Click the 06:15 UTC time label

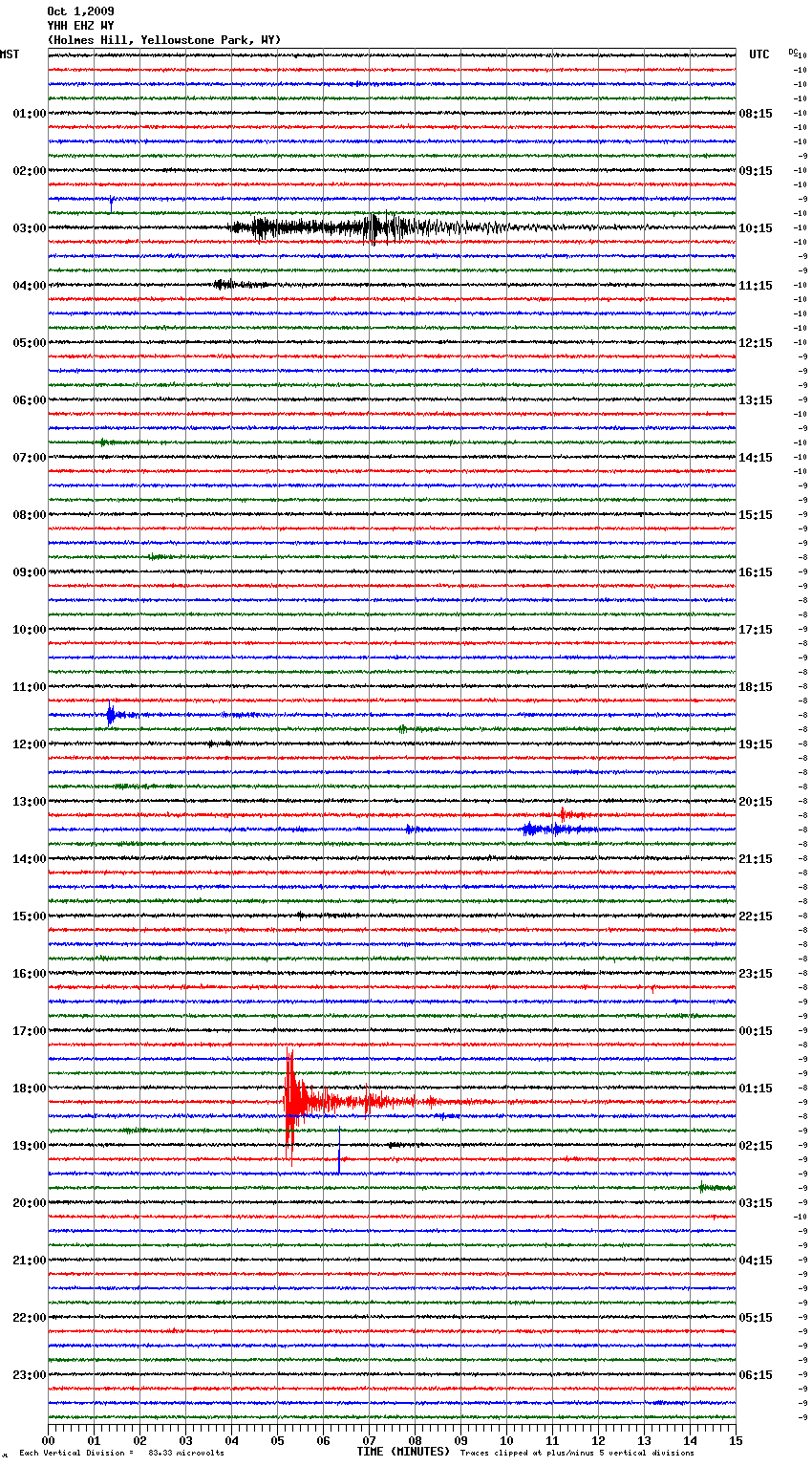pyautogui.click(x=756, y=1375)
